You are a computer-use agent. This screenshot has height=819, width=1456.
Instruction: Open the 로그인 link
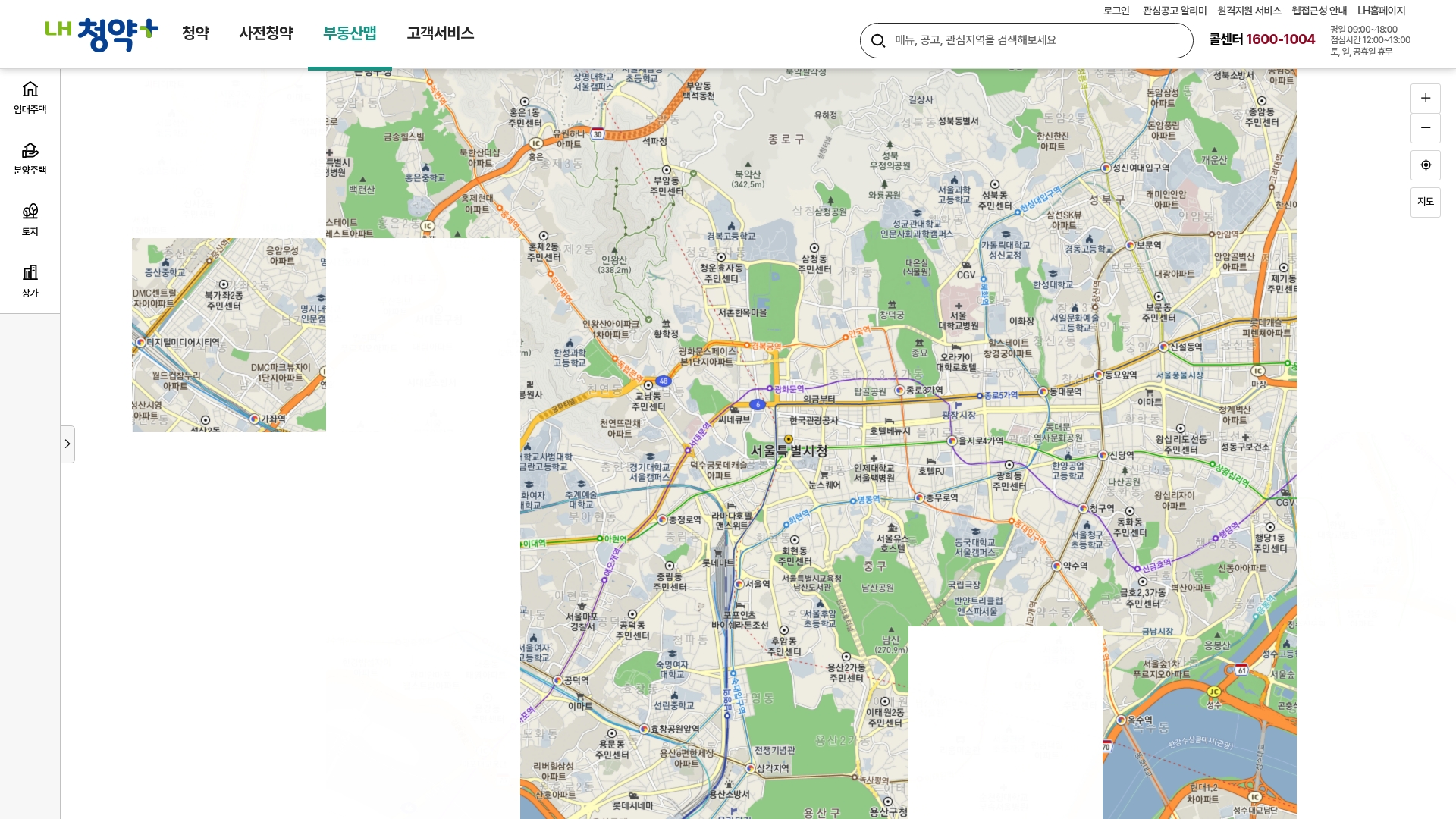[x=1113, y=11]
